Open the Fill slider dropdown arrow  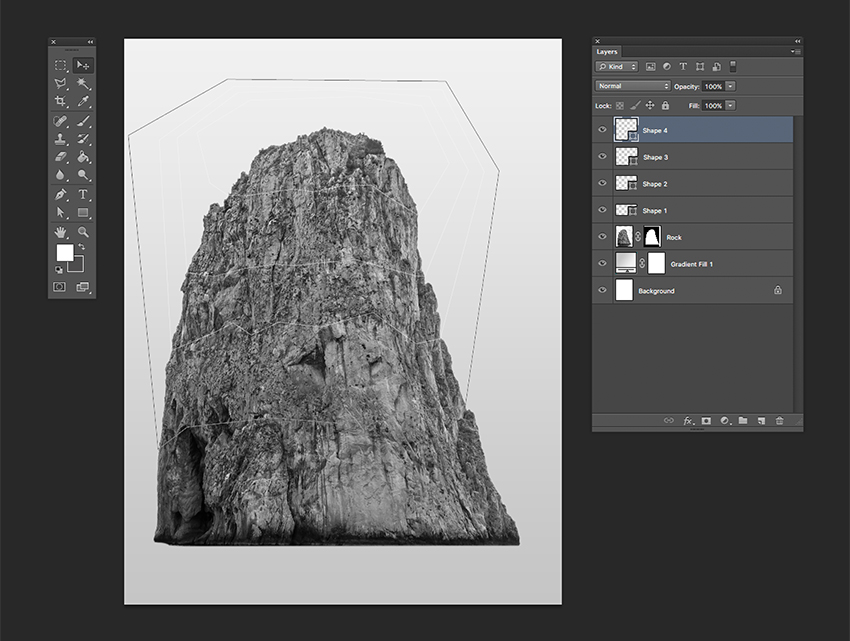coord(731,105)
